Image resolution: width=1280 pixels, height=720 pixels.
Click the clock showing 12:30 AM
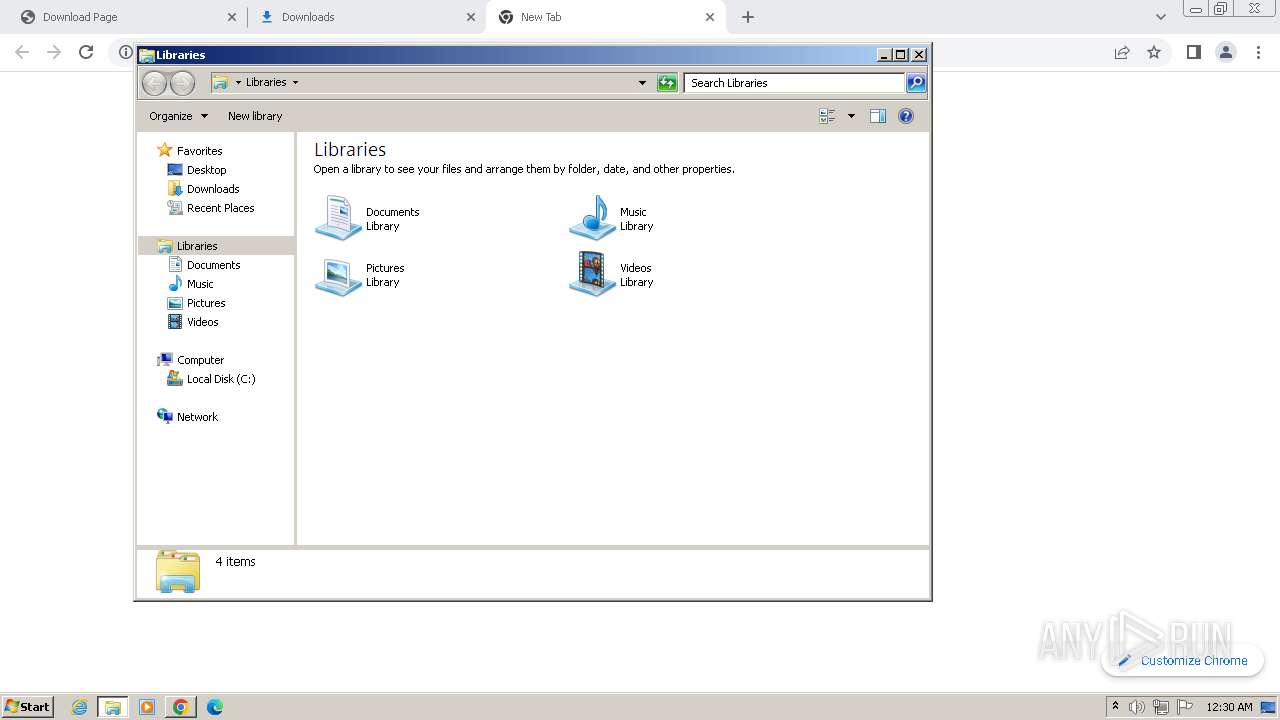pyautogui.click(x=1229, y=707)
